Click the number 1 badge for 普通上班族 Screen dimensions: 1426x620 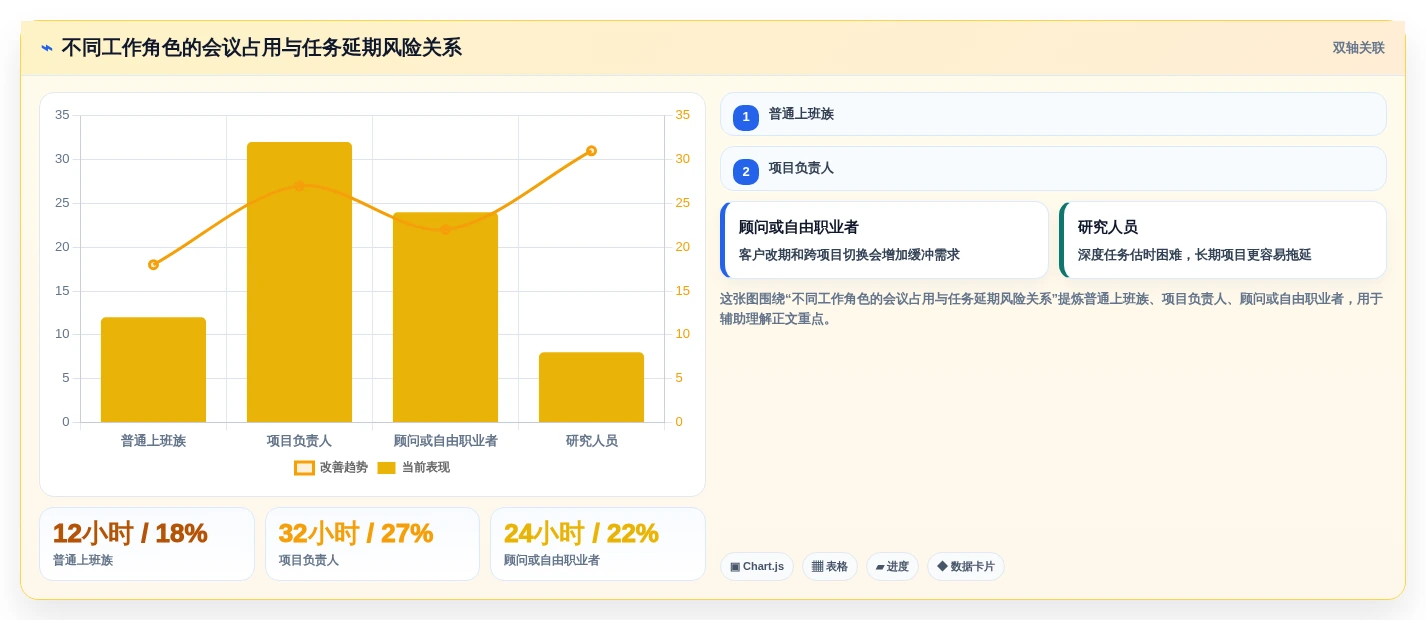tap(746, 117)
